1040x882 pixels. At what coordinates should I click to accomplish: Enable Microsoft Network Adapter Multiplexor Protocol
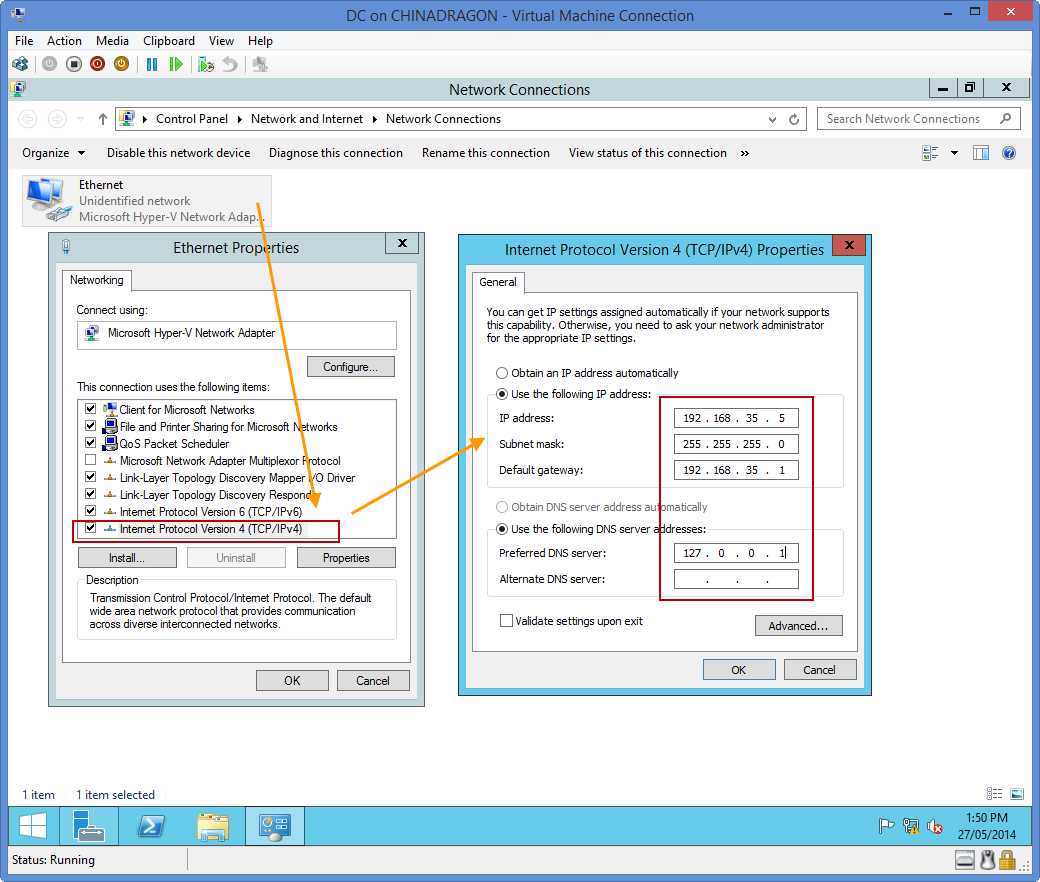(x=91, y=460)
